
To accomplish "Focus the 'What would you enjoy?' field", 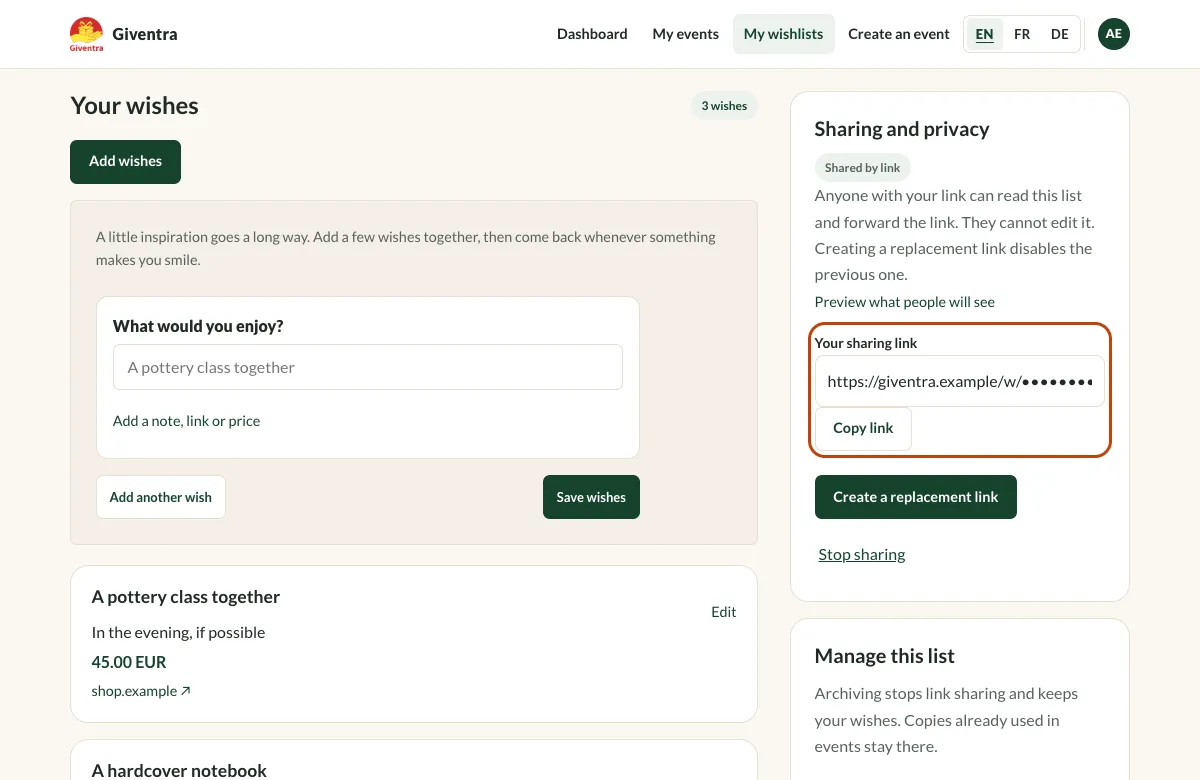I will (368, 367).
